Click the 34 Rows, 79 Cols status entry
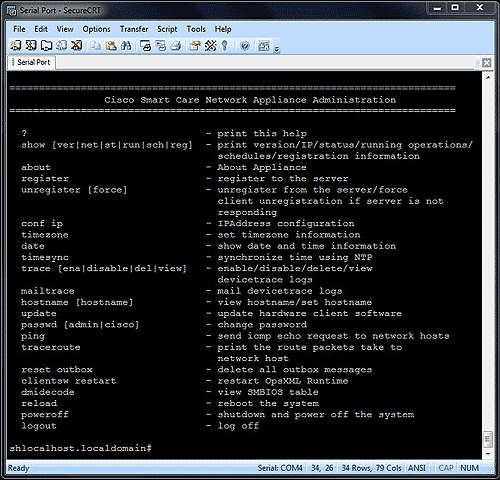The image size is (500, 480). [371, 468]
